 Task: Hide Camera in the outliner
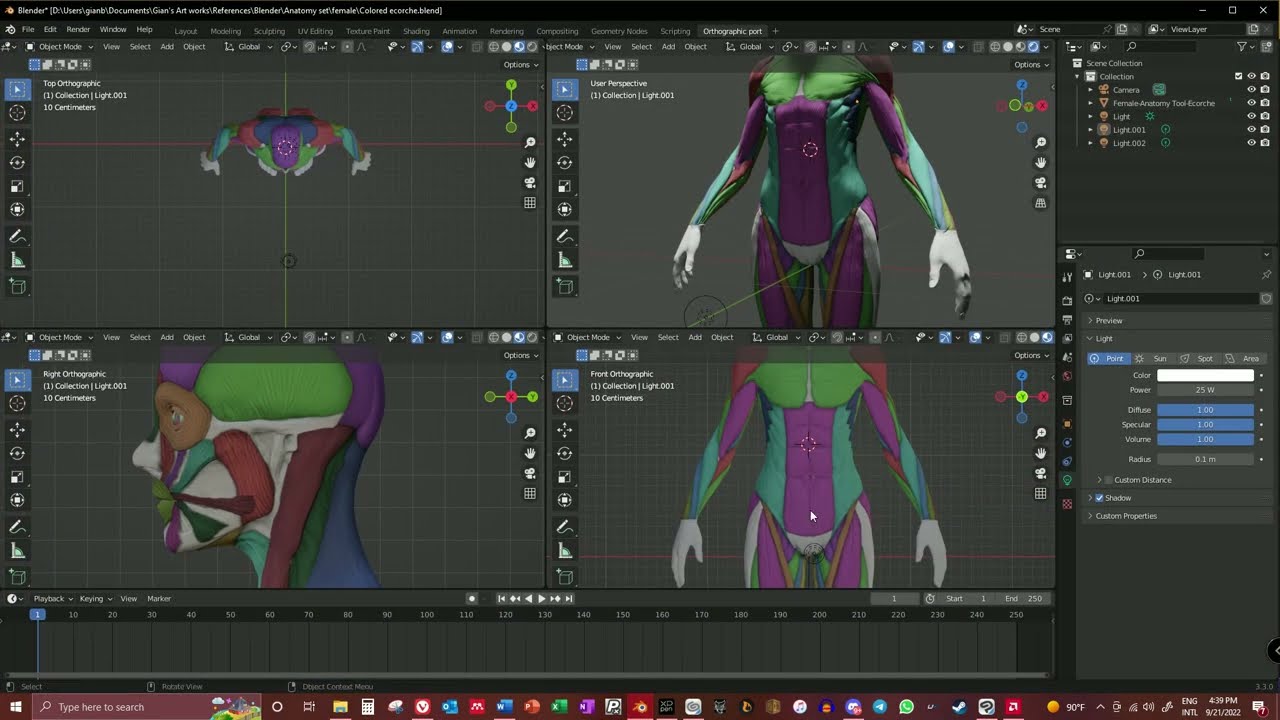coord(1251,90)
